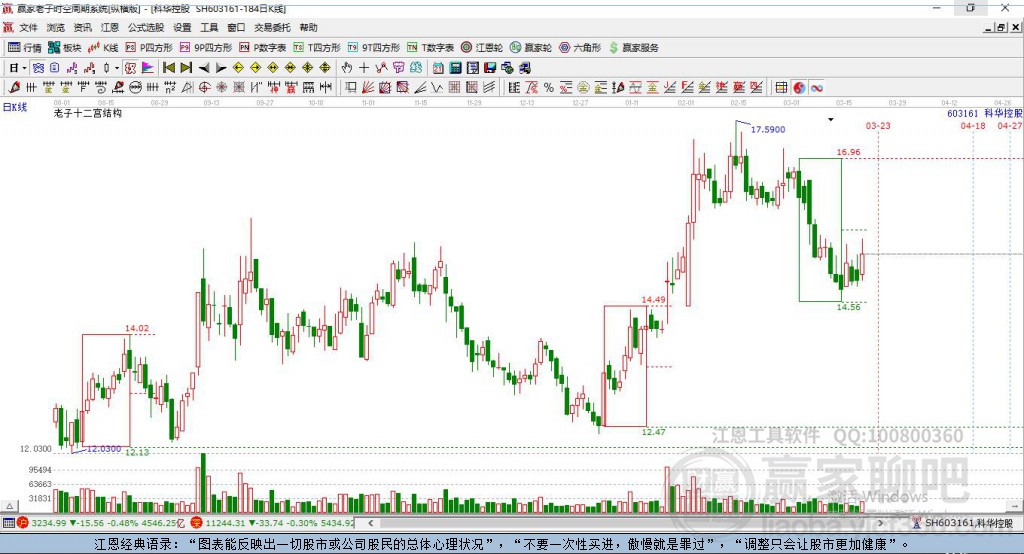The image size is (1024, 554).
Task: Click the Shanghai index 3234.99 status entry
Action: (102, 523)
